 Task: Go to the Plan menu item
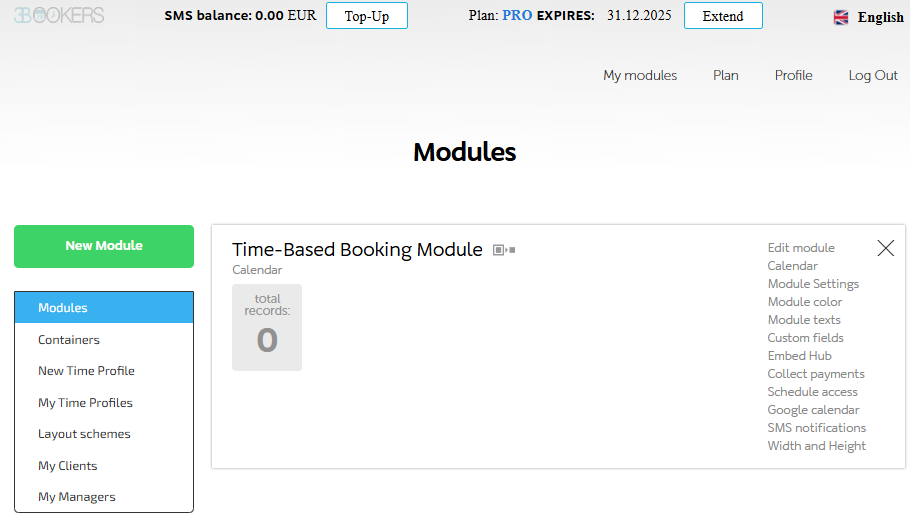(726, 75)
